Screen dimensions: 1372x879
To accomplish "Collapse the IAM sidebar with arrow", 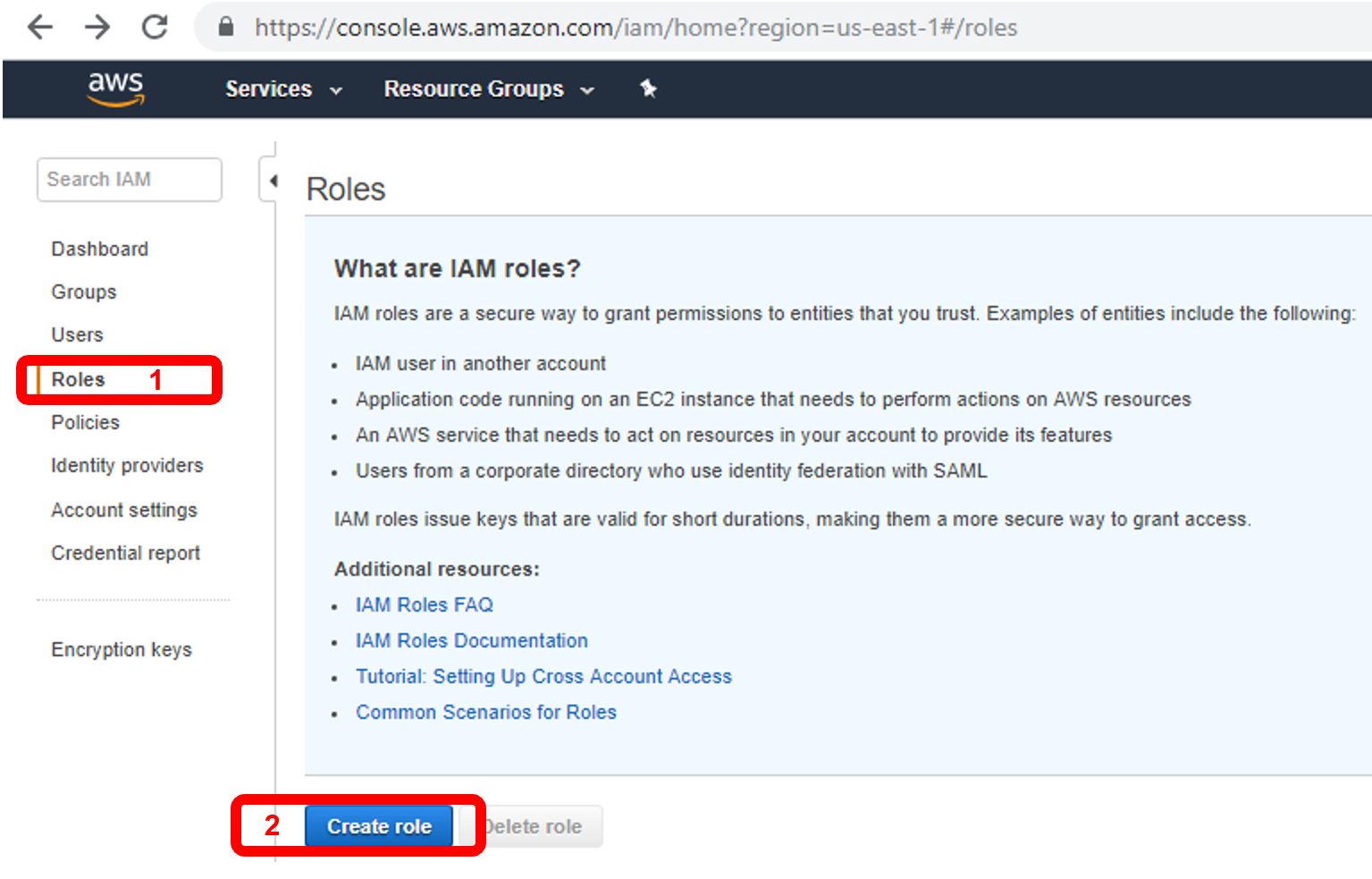I will coord(273,181).
